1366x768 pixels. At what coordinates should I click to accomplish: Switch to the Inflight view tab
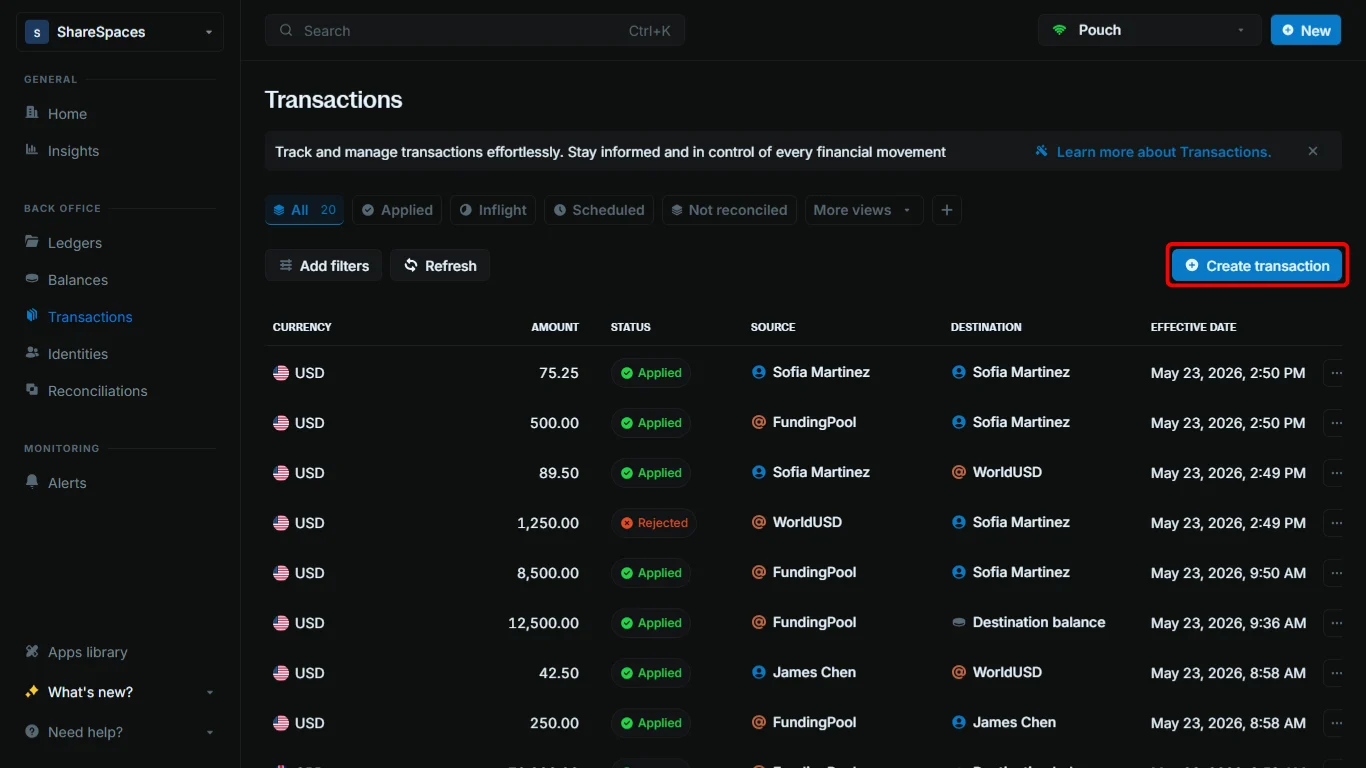493,210
